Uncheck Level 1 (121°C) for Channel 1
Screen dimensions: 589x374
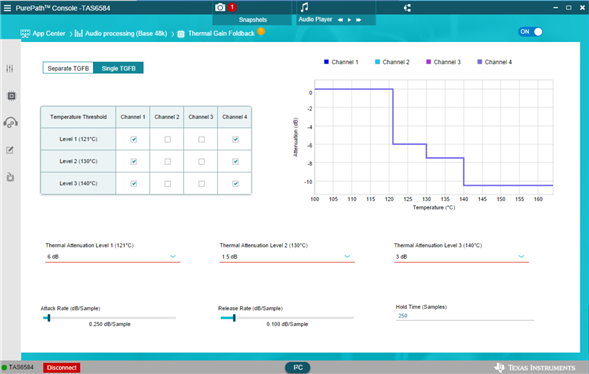pyautogui.click(x=133, y=139)
